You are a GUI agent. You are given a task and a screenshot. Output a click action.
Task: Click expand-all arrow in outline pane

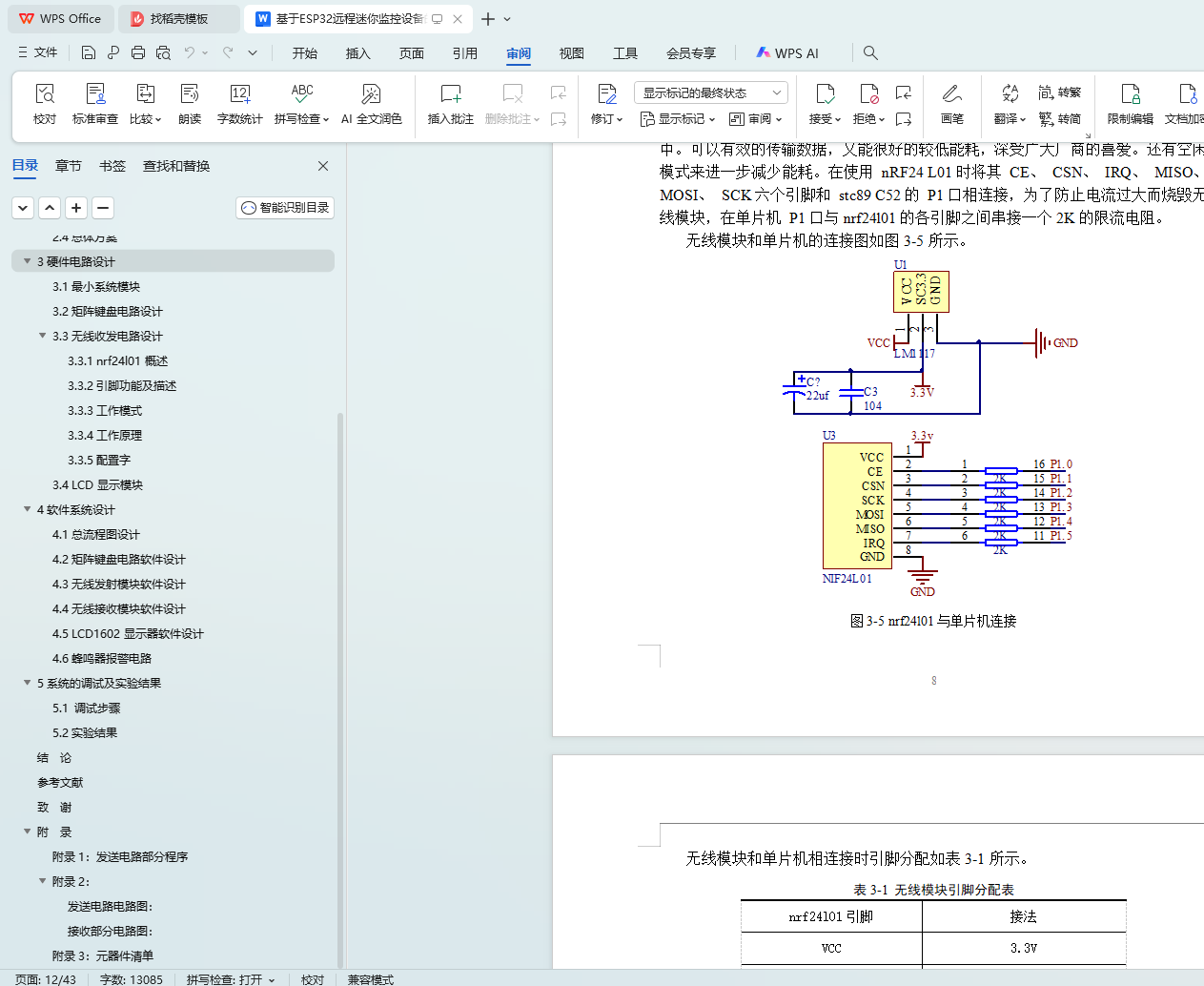(x=23, y=207)
